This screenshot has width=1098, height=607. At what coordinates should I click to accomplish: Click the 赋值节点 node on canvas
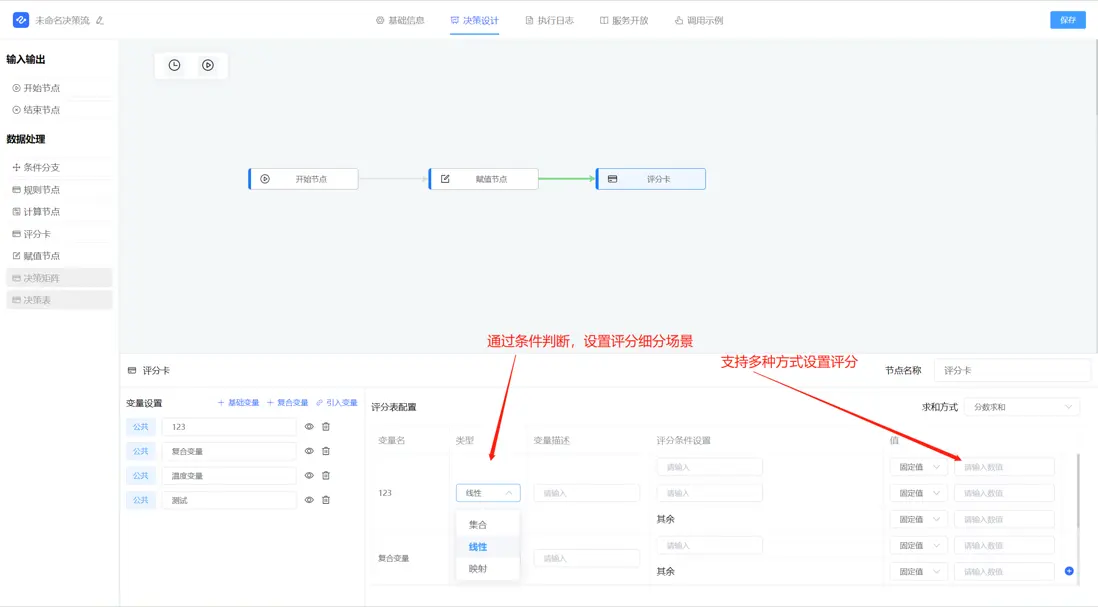click(x=483, y=179)
